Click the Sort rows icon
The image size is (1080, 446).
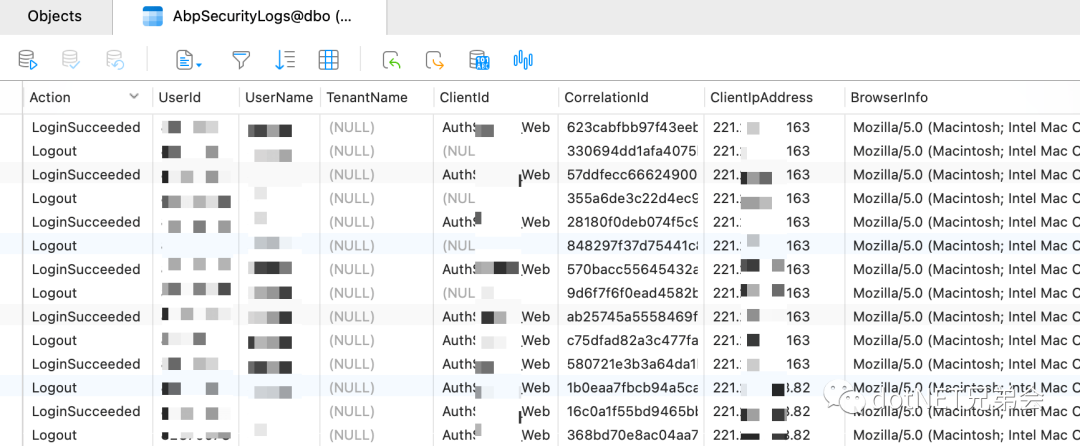click(284, 60)
